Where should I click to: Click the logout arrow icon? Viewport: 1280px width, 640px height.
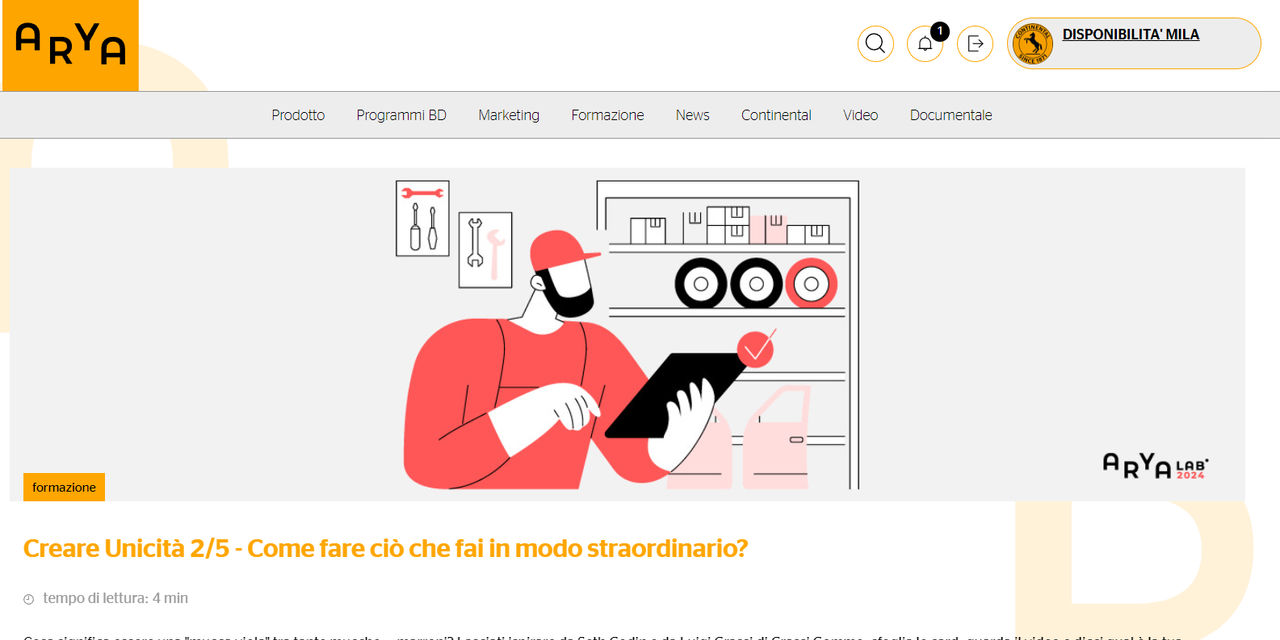(x=975, y=44)
